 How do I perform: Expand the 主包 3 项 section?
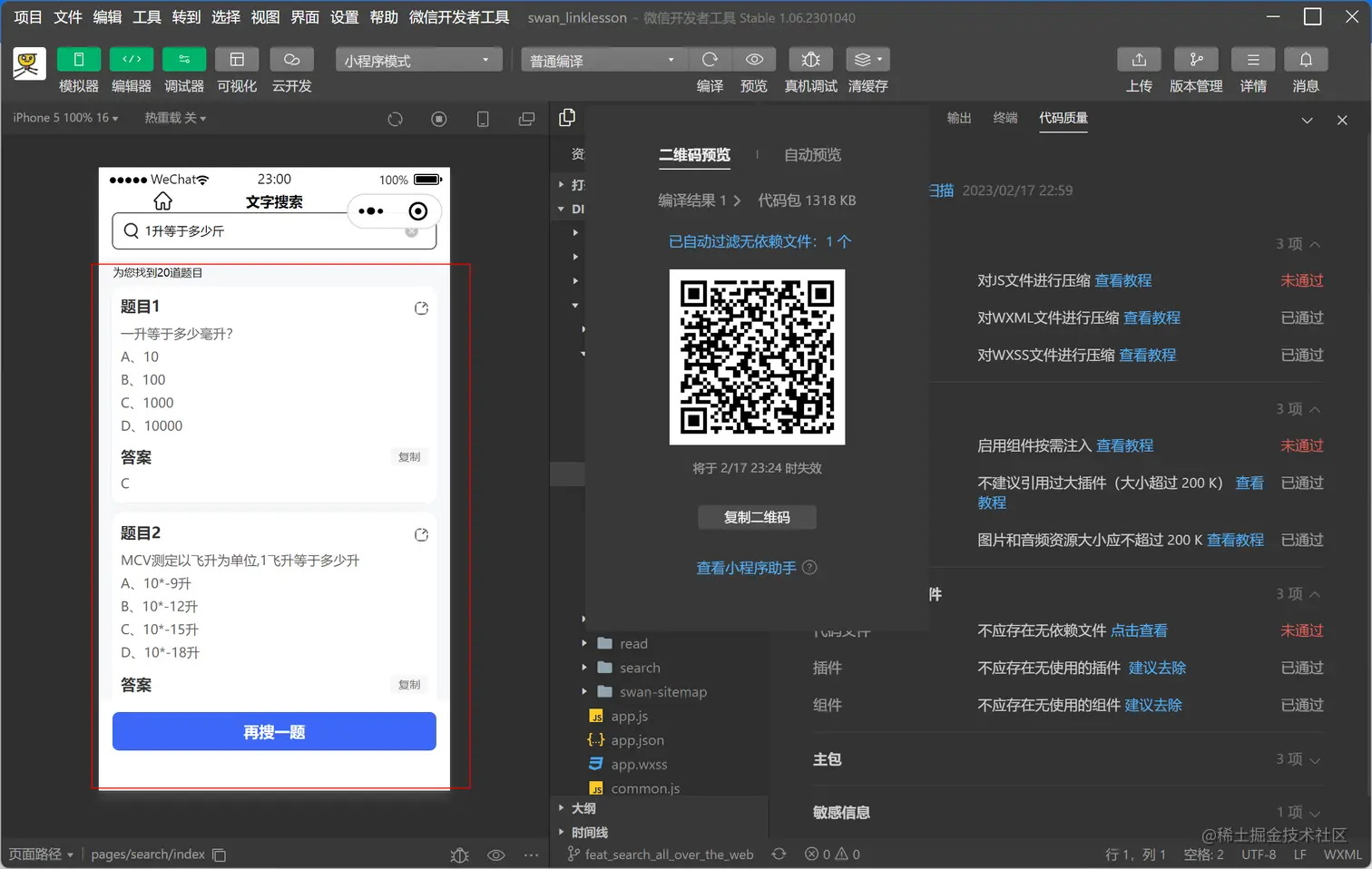point(1067,759)
